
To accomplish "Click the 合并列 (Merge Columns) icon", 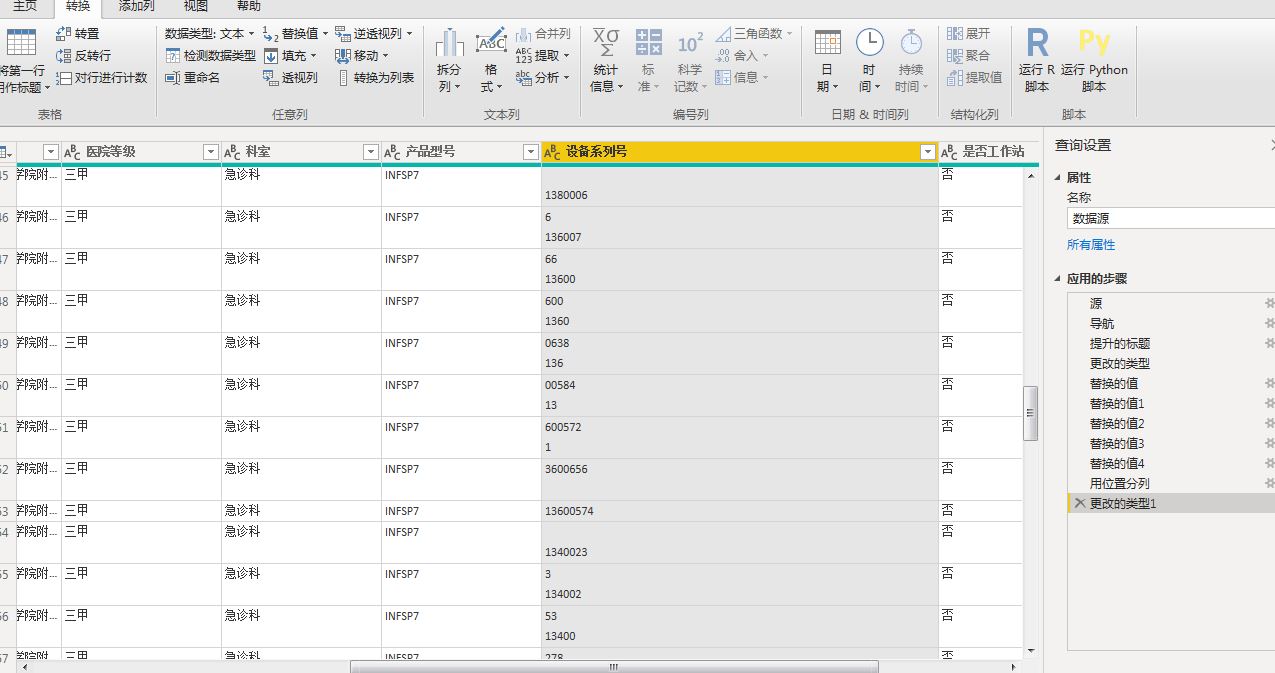I will click(523, 34).
